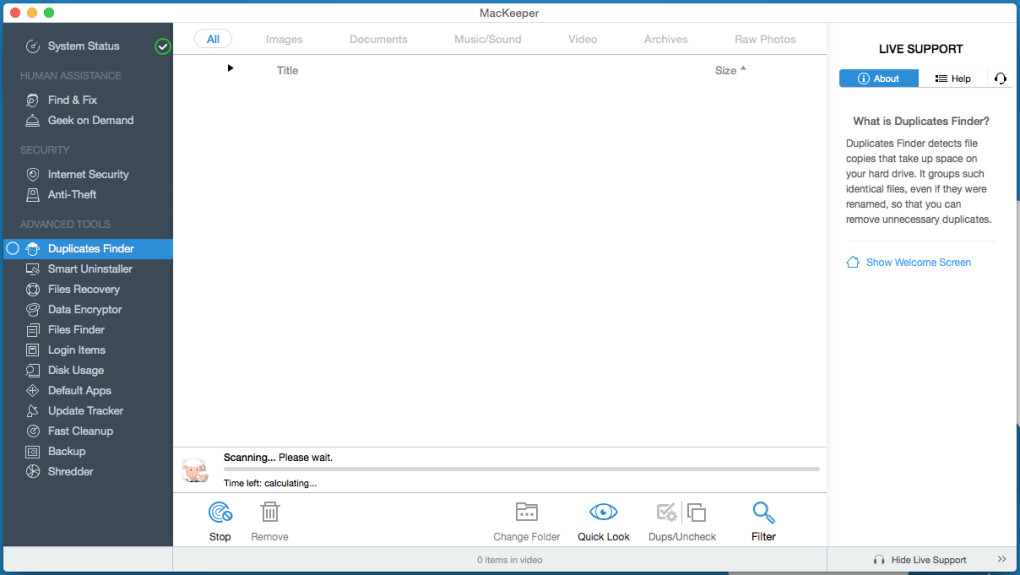Click the LIVE SUPPORT panel title
The image size is (1020, 575).
pyautogui.click(x=920, y=49)
